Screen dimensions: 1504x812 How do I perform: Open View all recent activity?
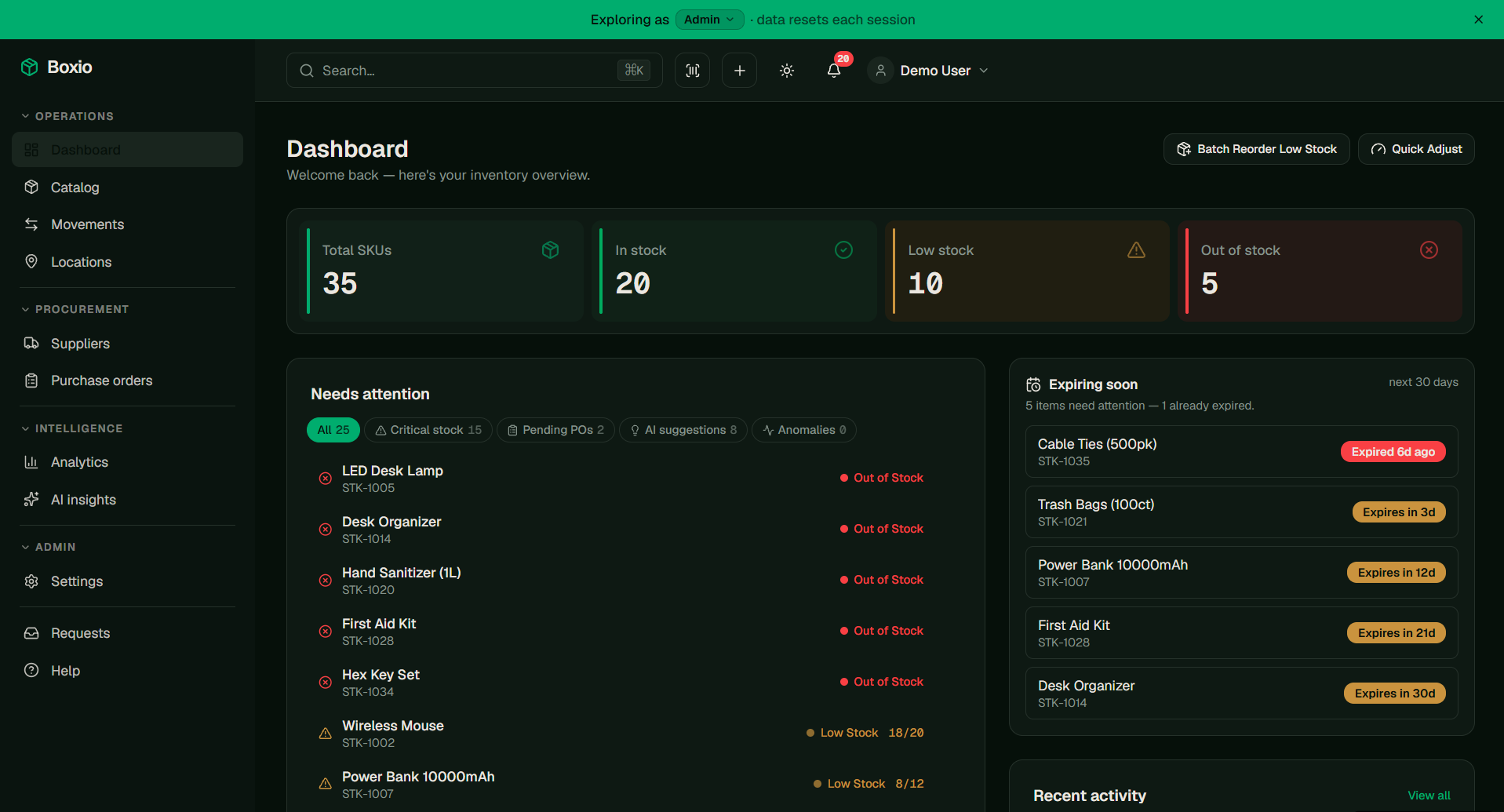click(x=1429, y=796)
